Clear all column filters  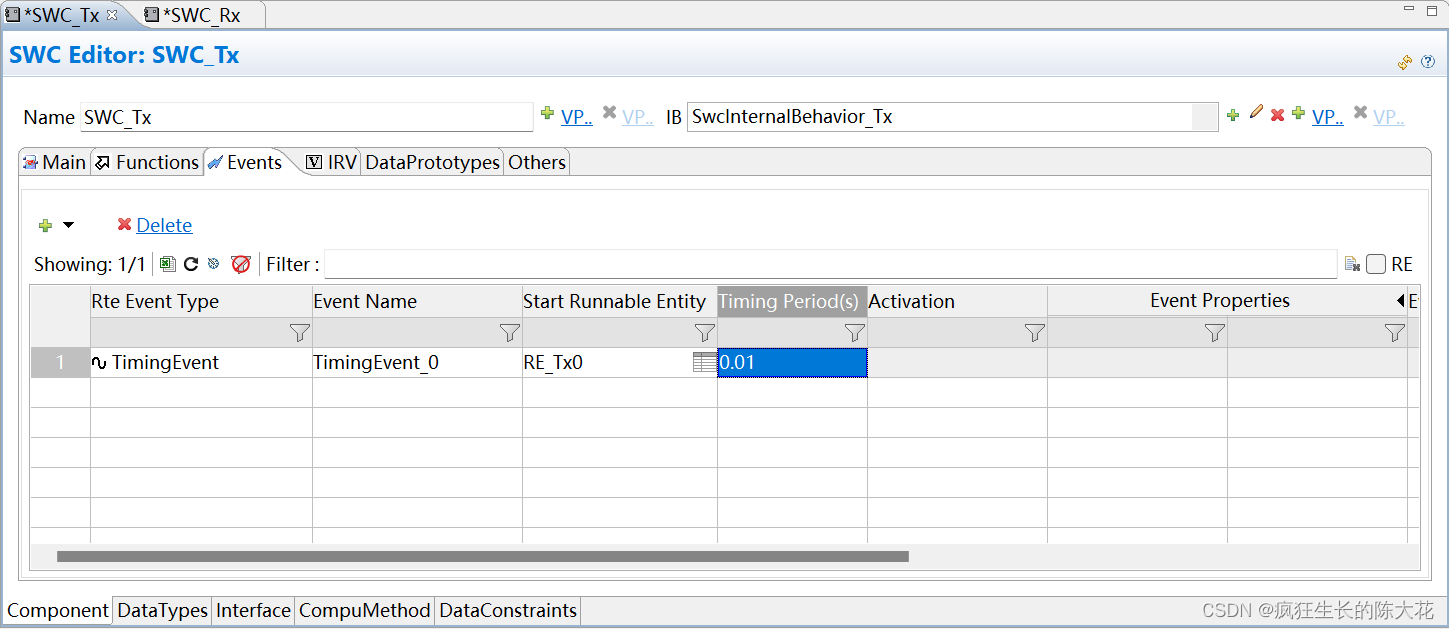(x=240, y=263)
